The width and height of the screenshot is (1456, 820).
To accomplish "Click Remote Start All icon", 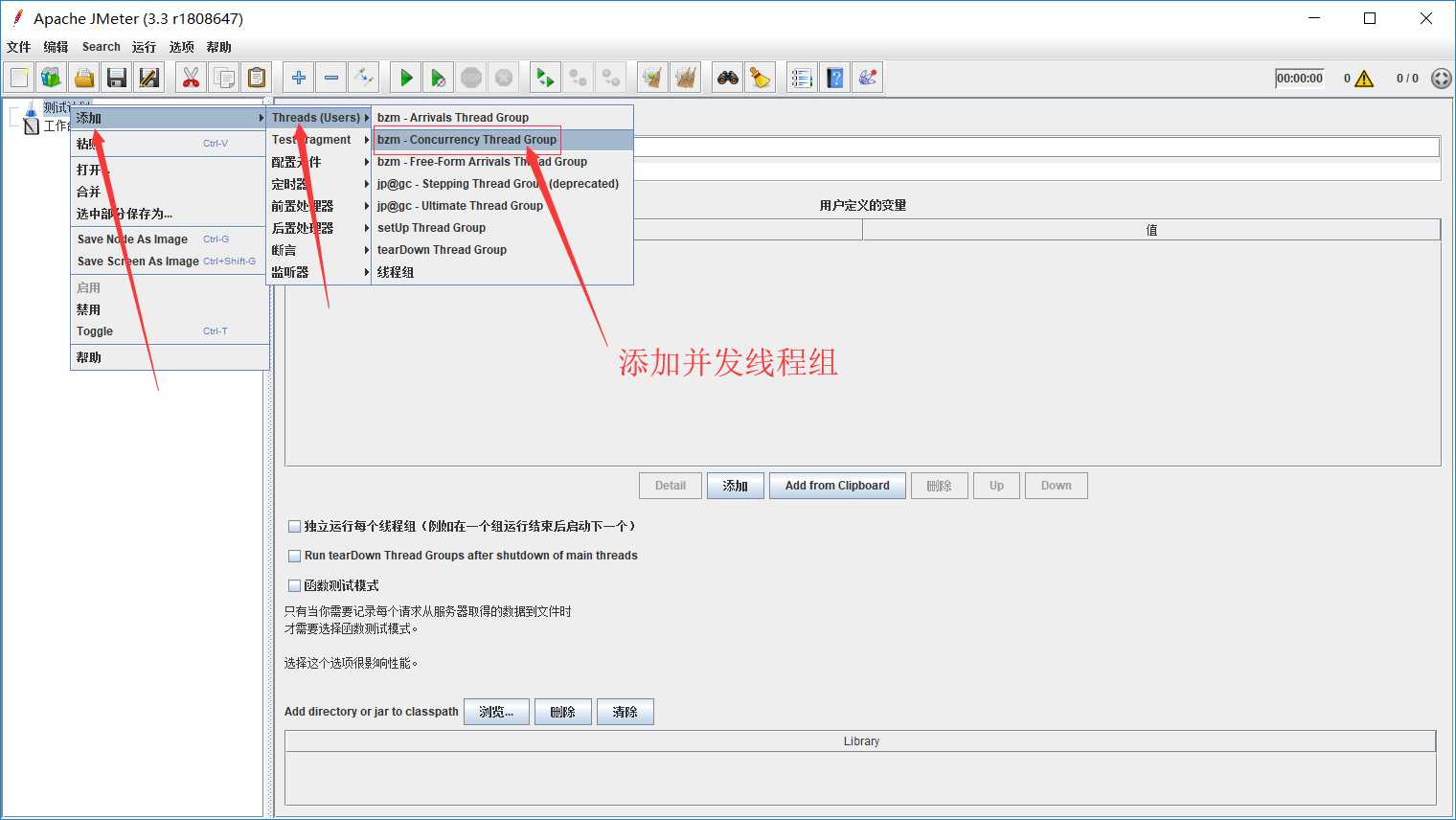I will coord(546,78).
